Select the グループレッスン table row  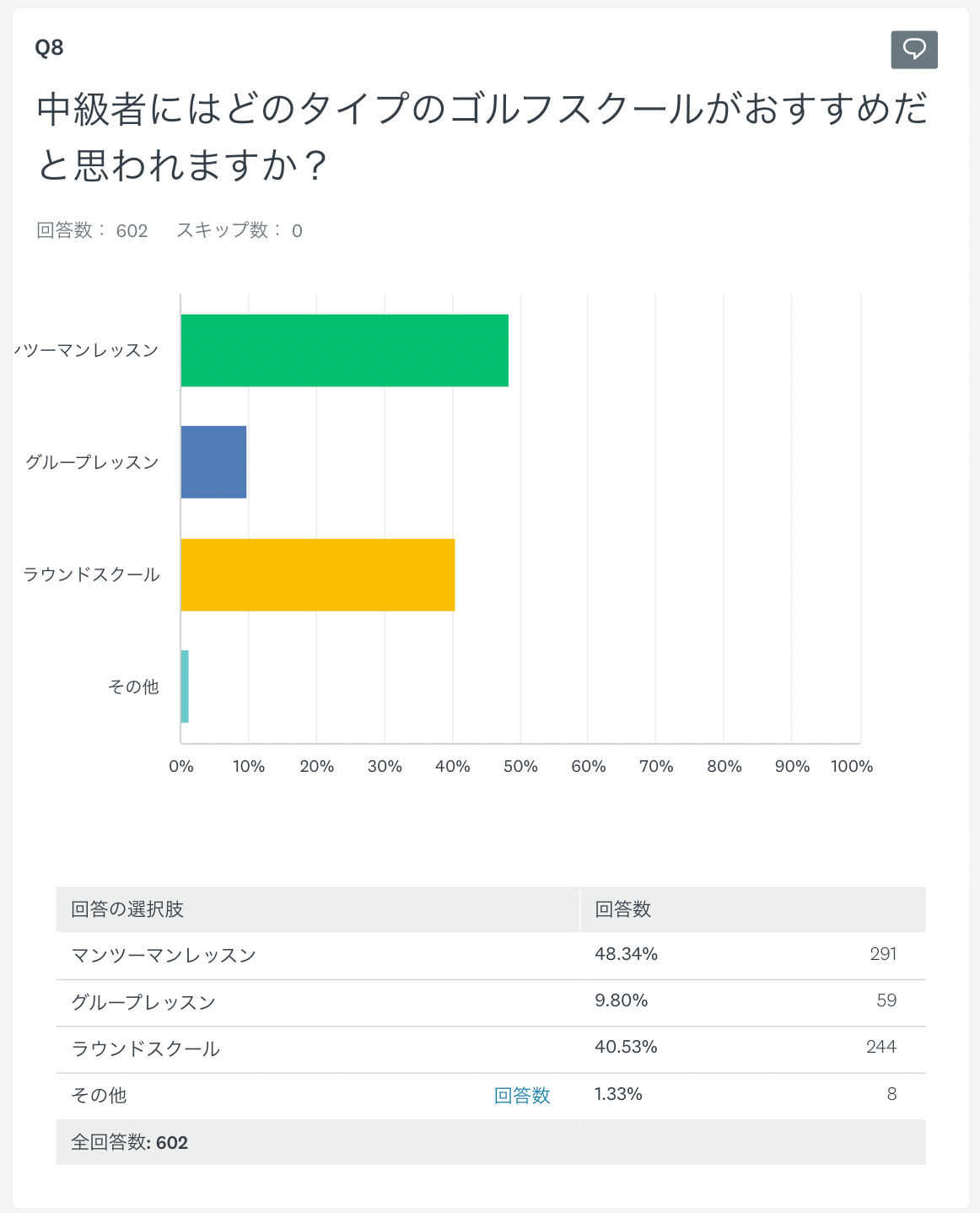coord(143,1002)
